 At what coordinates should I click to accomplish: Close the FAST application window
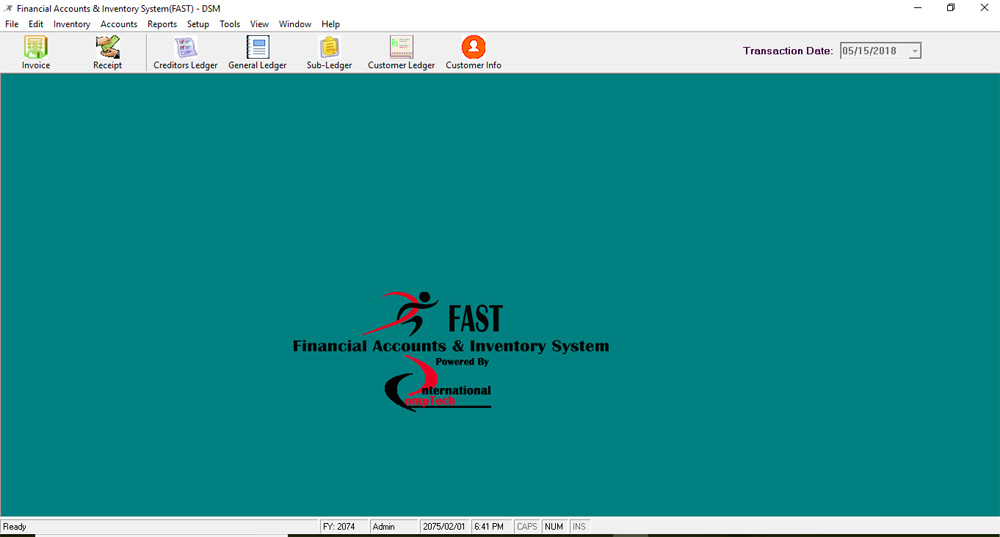coord(984,8)
